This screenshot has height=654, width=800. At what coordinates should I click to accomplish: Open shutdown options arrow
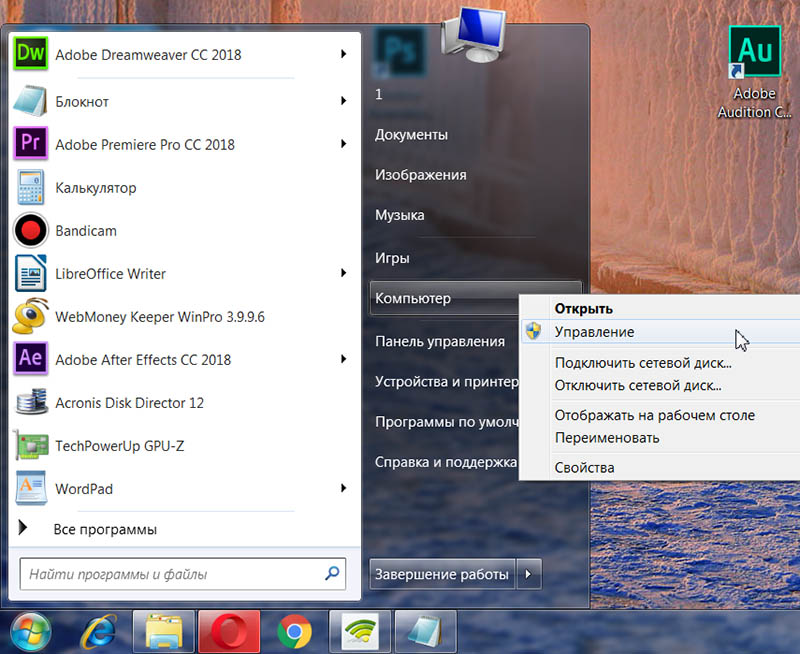(529, 574)
